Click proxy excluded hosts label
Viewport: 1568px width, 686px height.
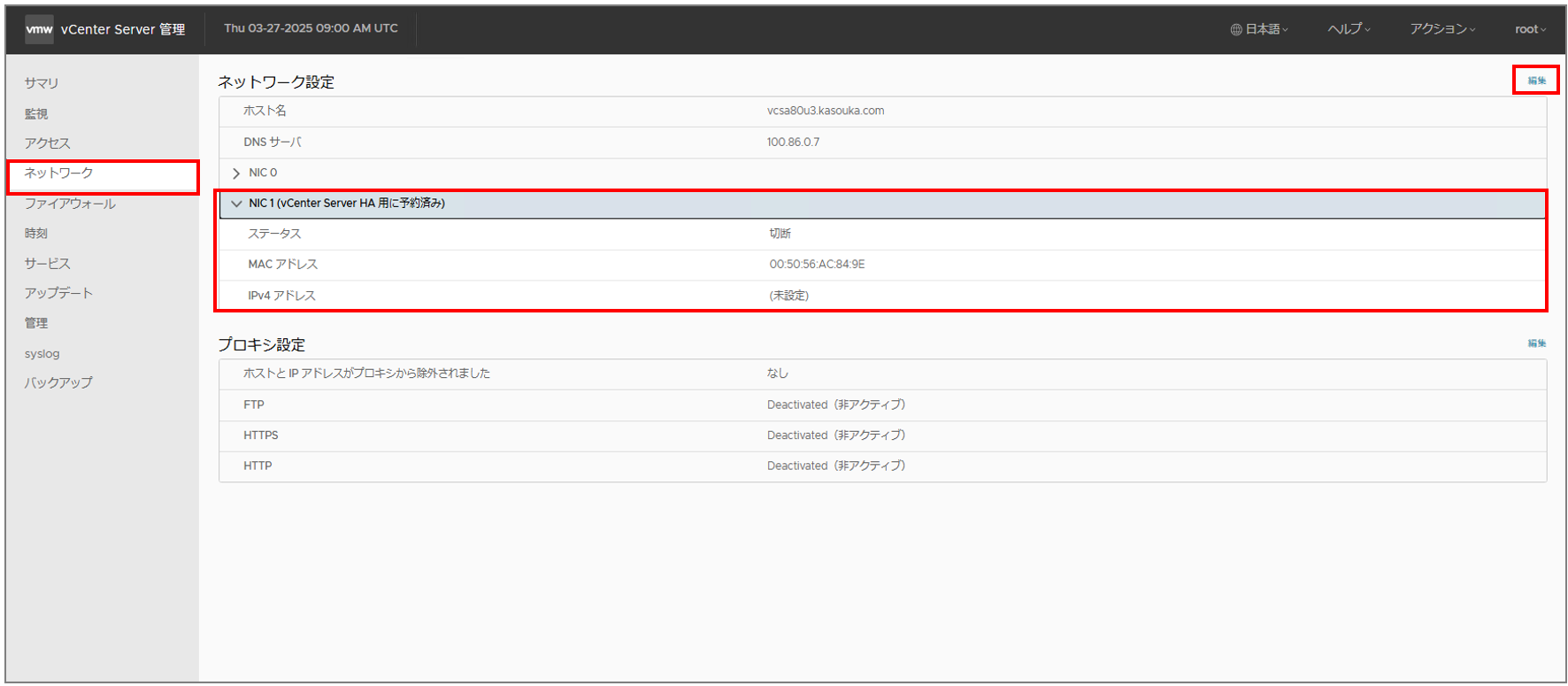[x=366, y=374]
